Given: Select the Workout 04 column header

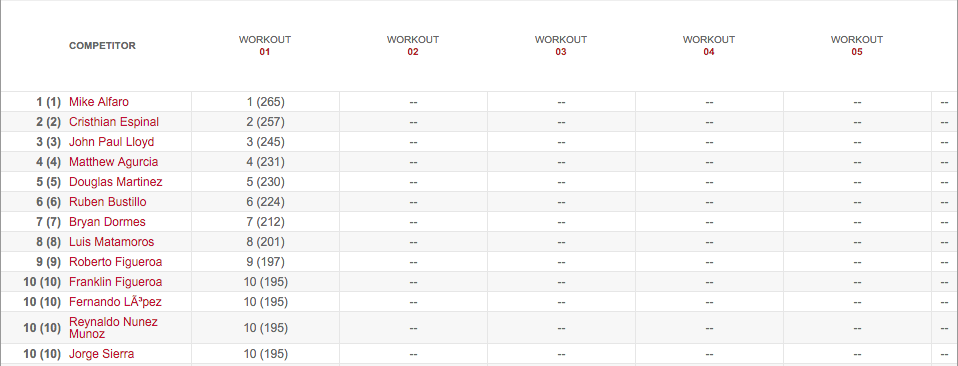Looking at the screenshot, I should pyautogui.click(x=709, y=46).
